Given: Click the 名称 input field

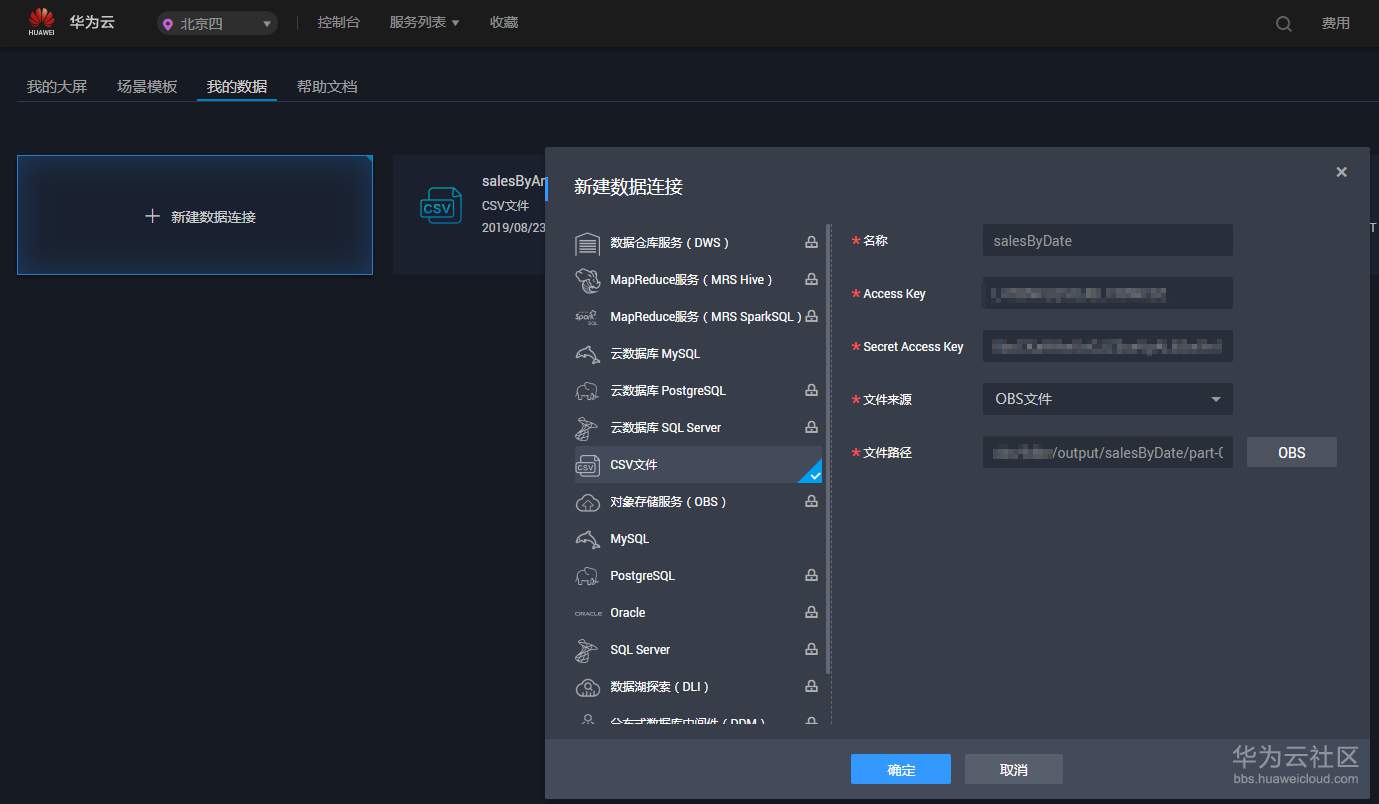Looking at the screenshot, I should (1108, 240).
